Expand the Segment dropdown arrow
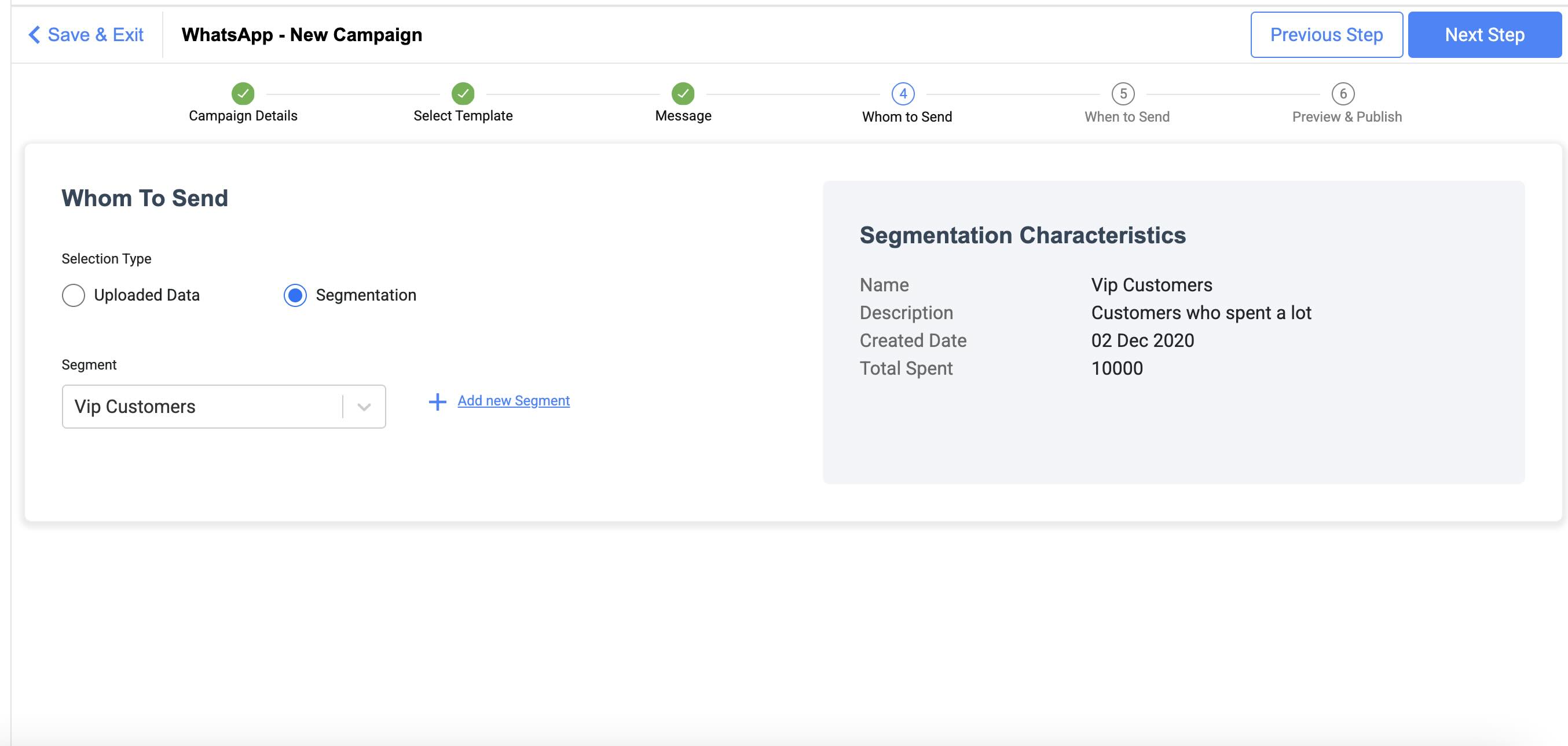Image resolution: width=1568 pixels, height=746 pixels. click(x=364, y=407)
